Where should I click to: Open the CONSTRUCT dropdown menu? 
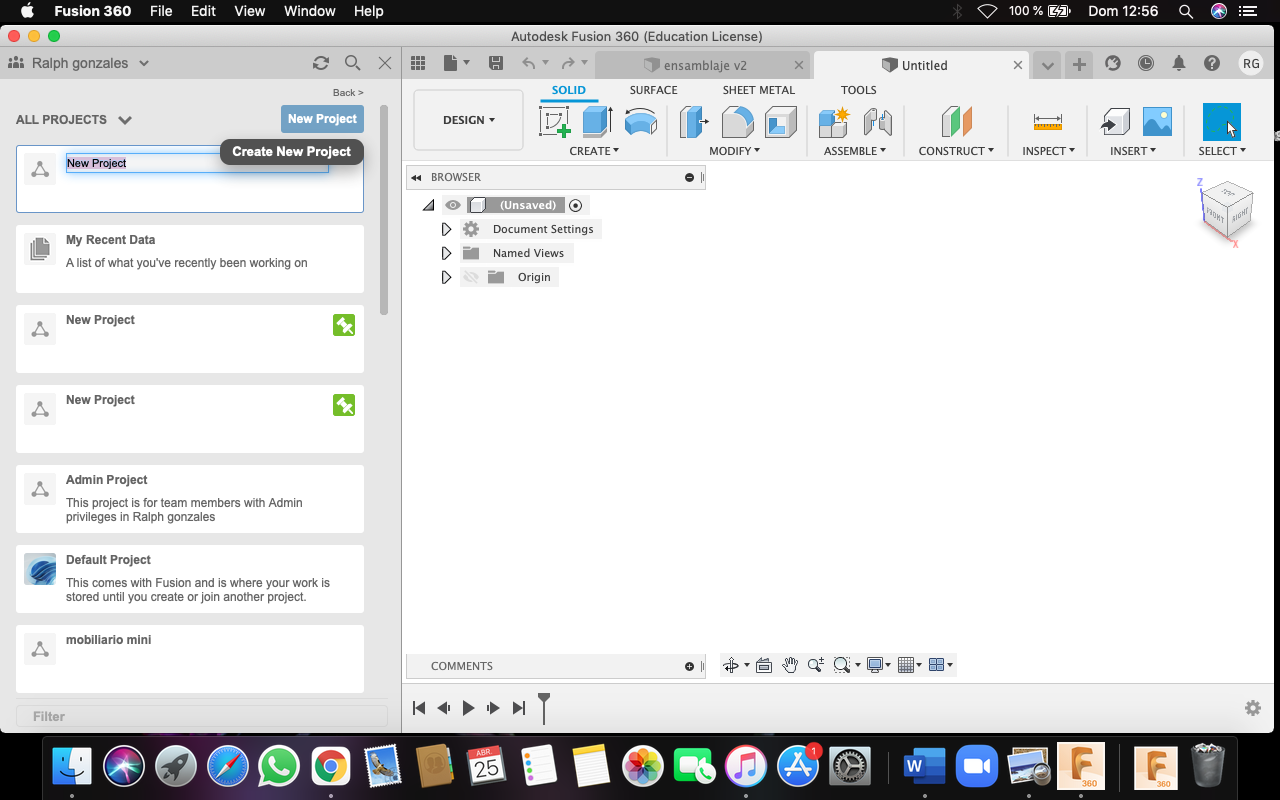[x=956, y=151]
